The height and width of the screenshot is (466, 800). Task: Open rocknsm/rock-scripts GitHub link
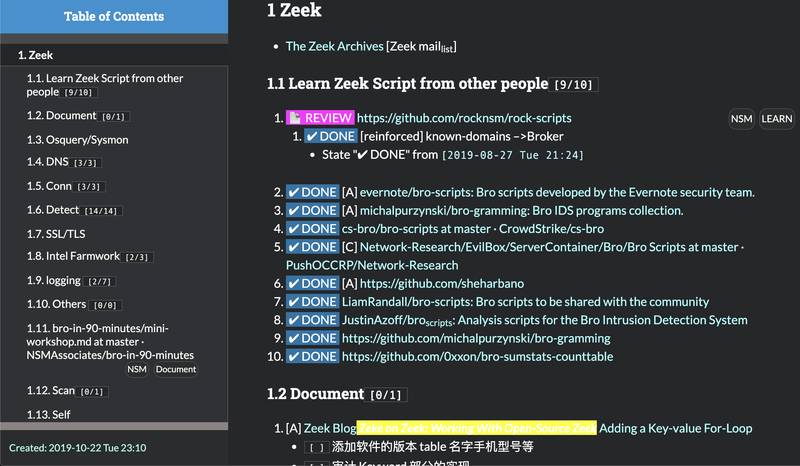click(464, 118)
